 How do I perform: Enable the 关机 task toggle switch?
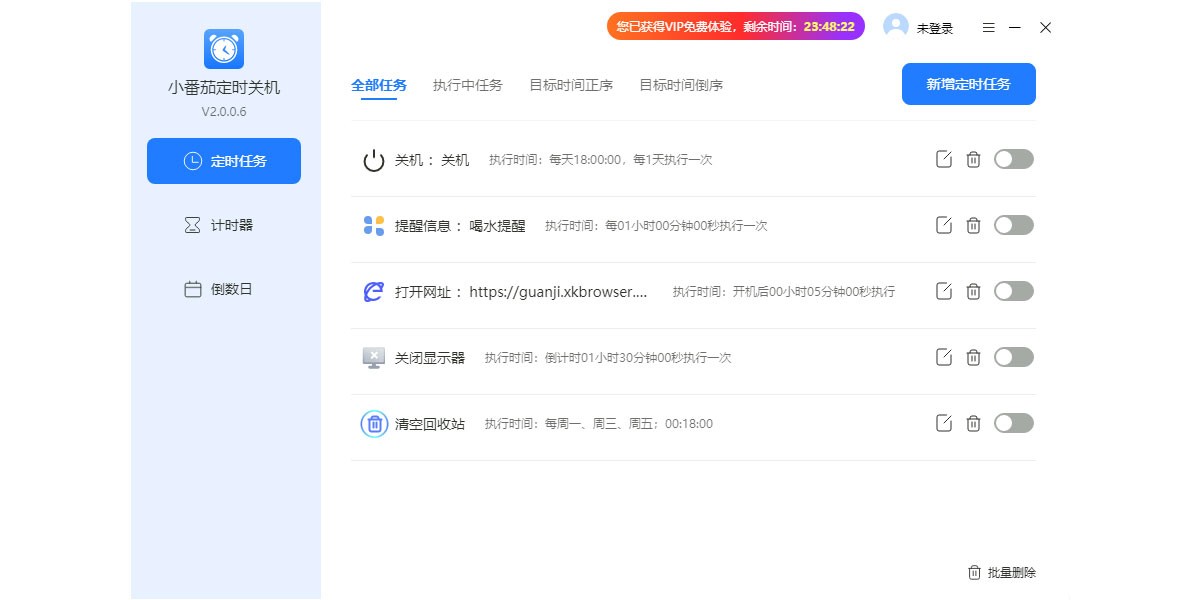pyautogui.click(x=1013, y=159)
